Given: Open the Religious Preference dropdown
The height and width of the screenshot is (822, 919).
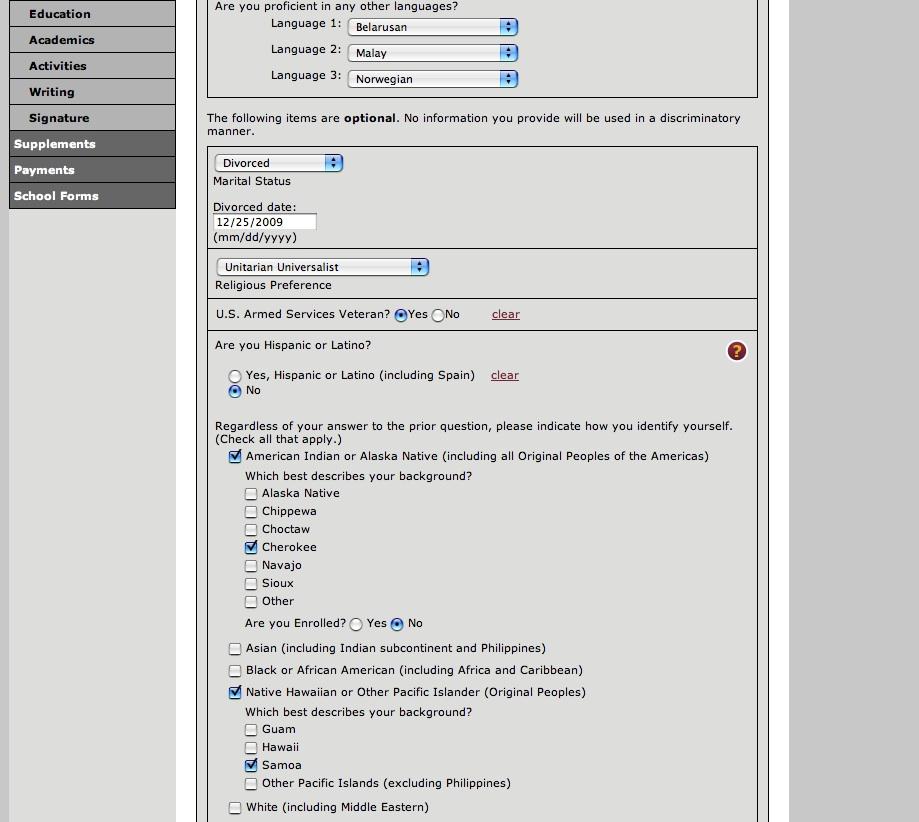Looking at the screenshot, I should pyautogui.click(x=322, y=267).
